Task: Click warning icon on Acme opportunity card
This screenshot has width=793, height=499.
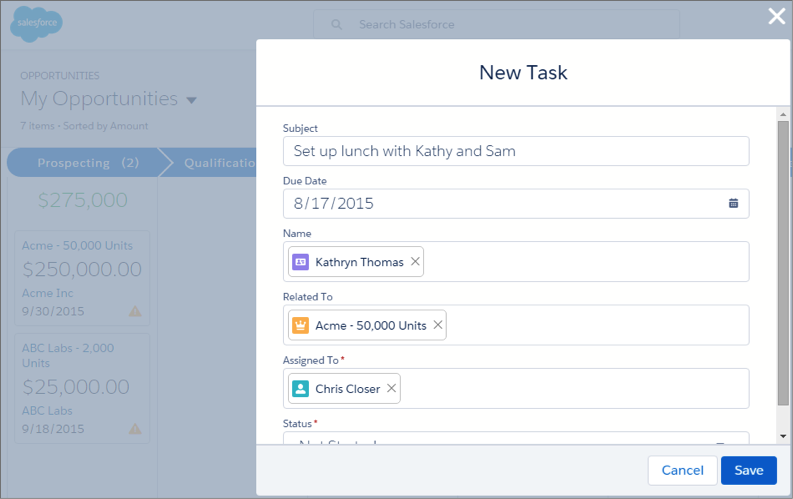Action: [x=135, y=311]
